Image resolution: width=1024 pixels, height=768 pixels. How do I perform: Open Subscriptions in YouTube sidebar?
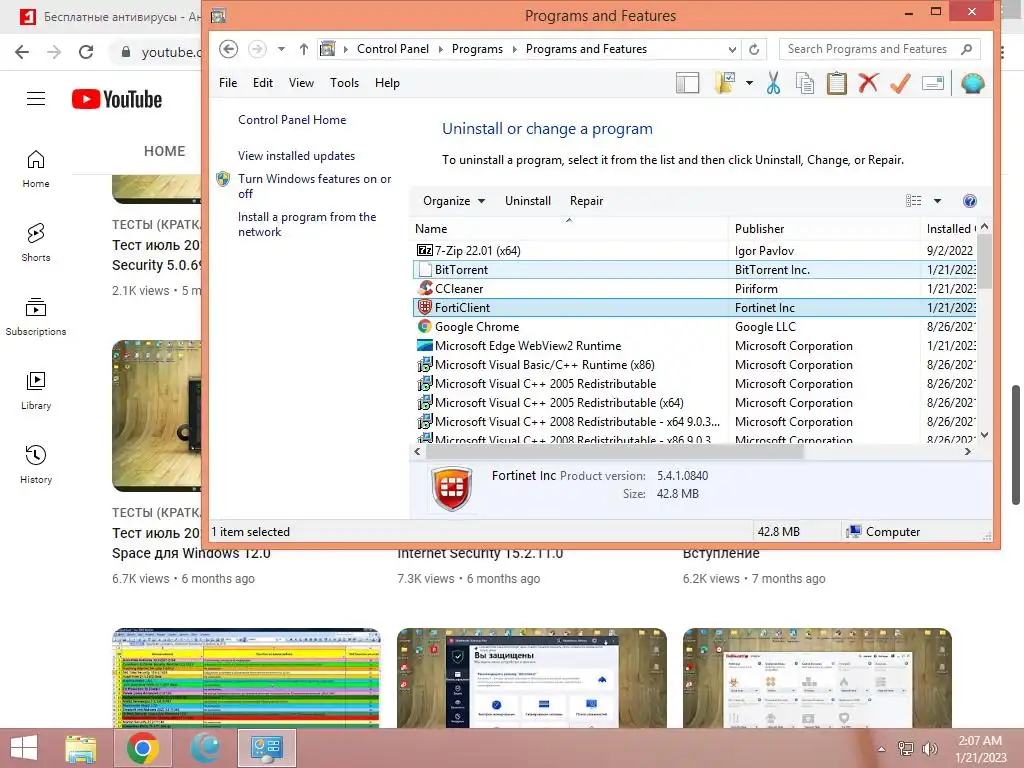click(36, 317)
